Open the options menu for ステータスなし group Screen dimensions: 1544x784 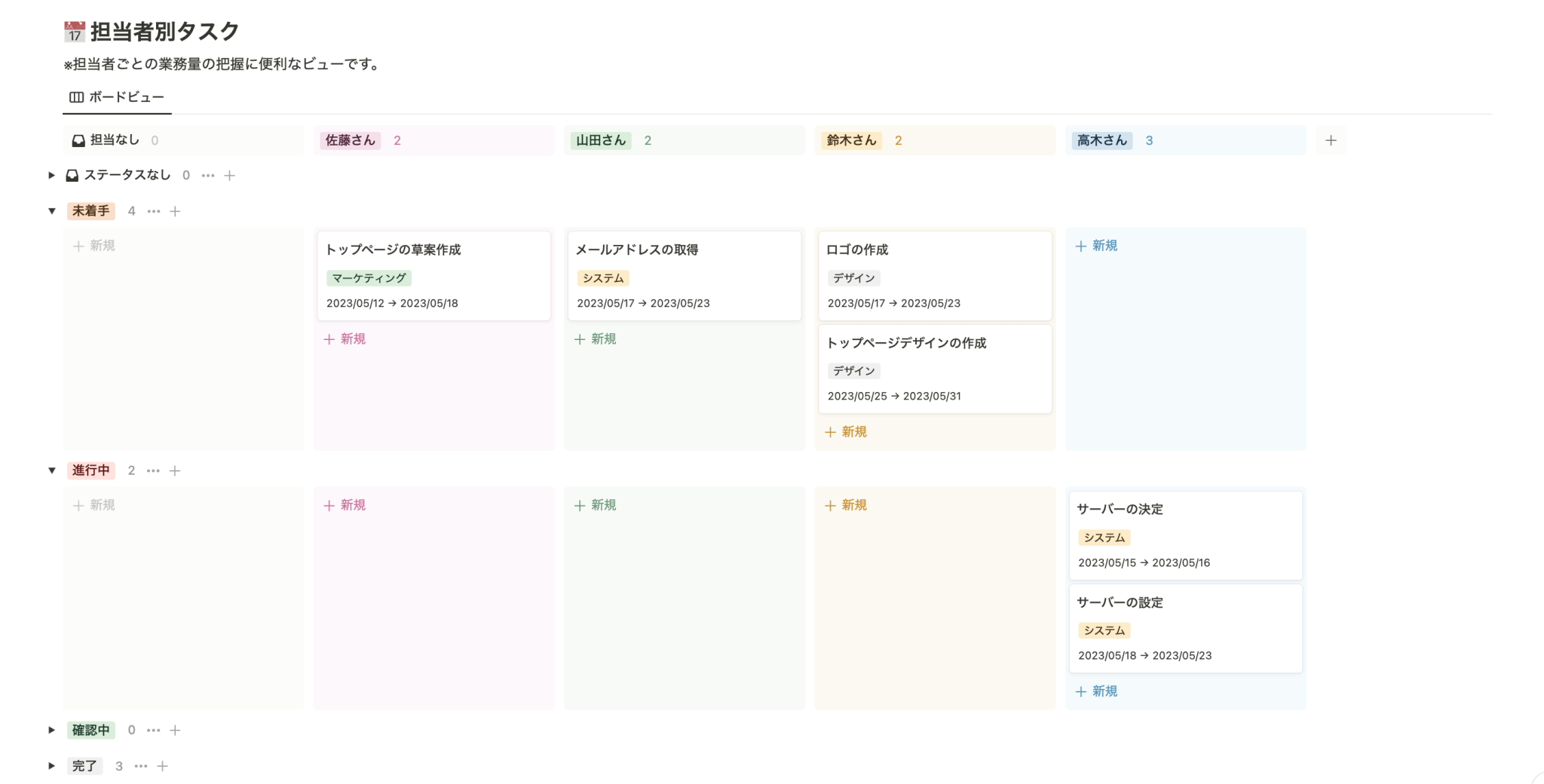(208, 175)
